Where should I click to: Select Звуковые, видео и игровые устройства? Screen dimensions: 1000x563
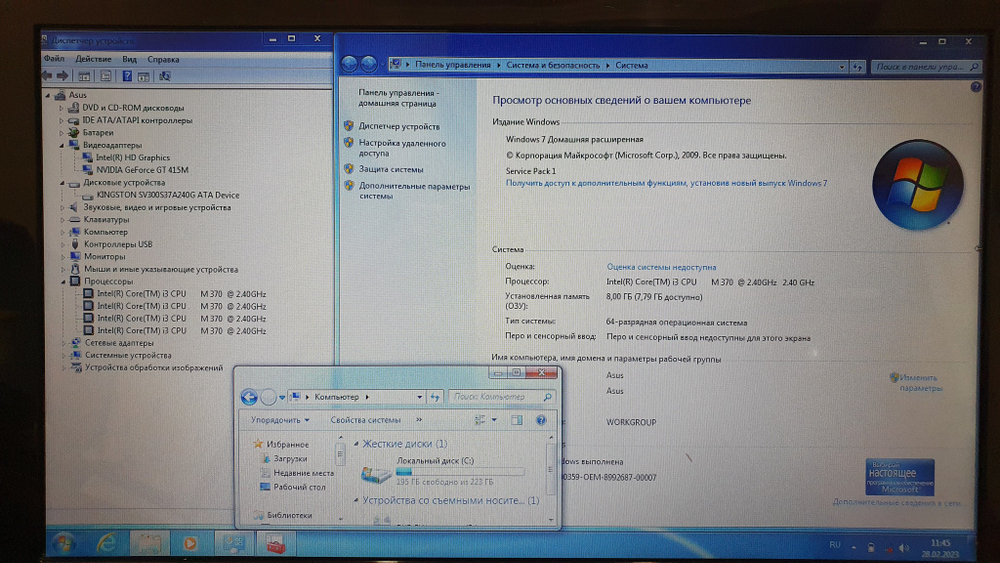157,207
